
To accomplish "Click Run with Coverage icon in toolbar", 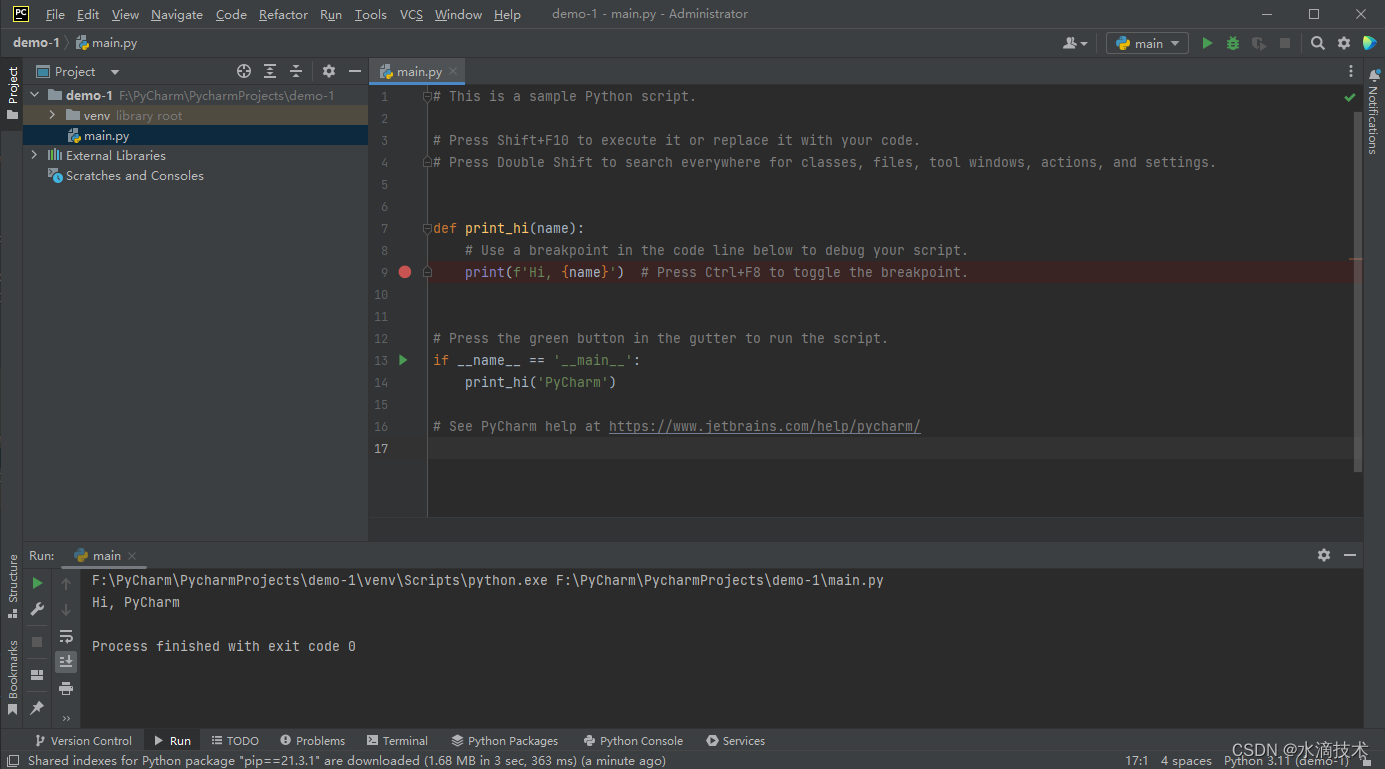I will pos(1259,43).
